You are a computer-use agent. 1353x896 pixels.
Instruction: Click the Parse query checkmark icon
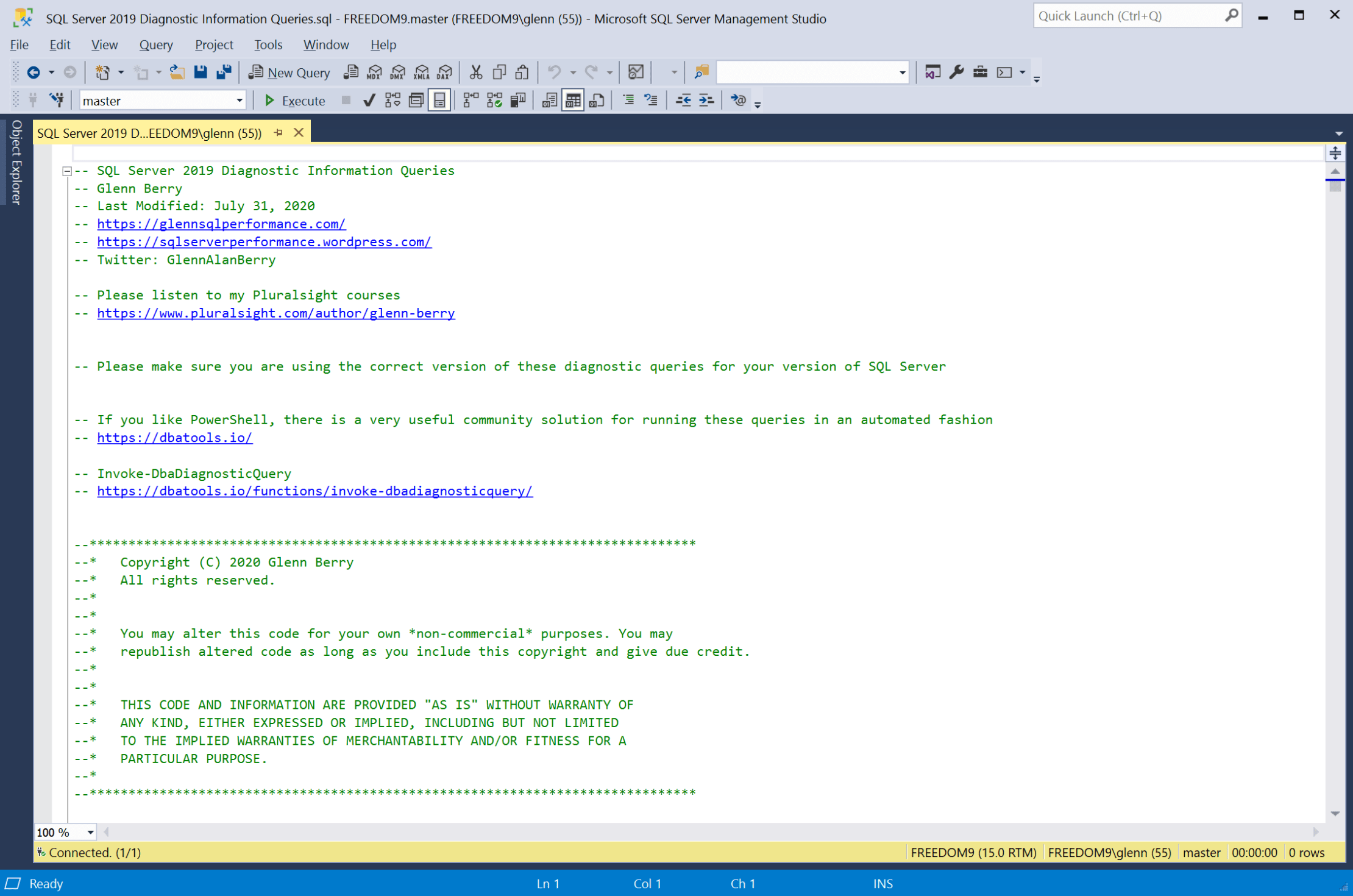click(x=369, y=100)
